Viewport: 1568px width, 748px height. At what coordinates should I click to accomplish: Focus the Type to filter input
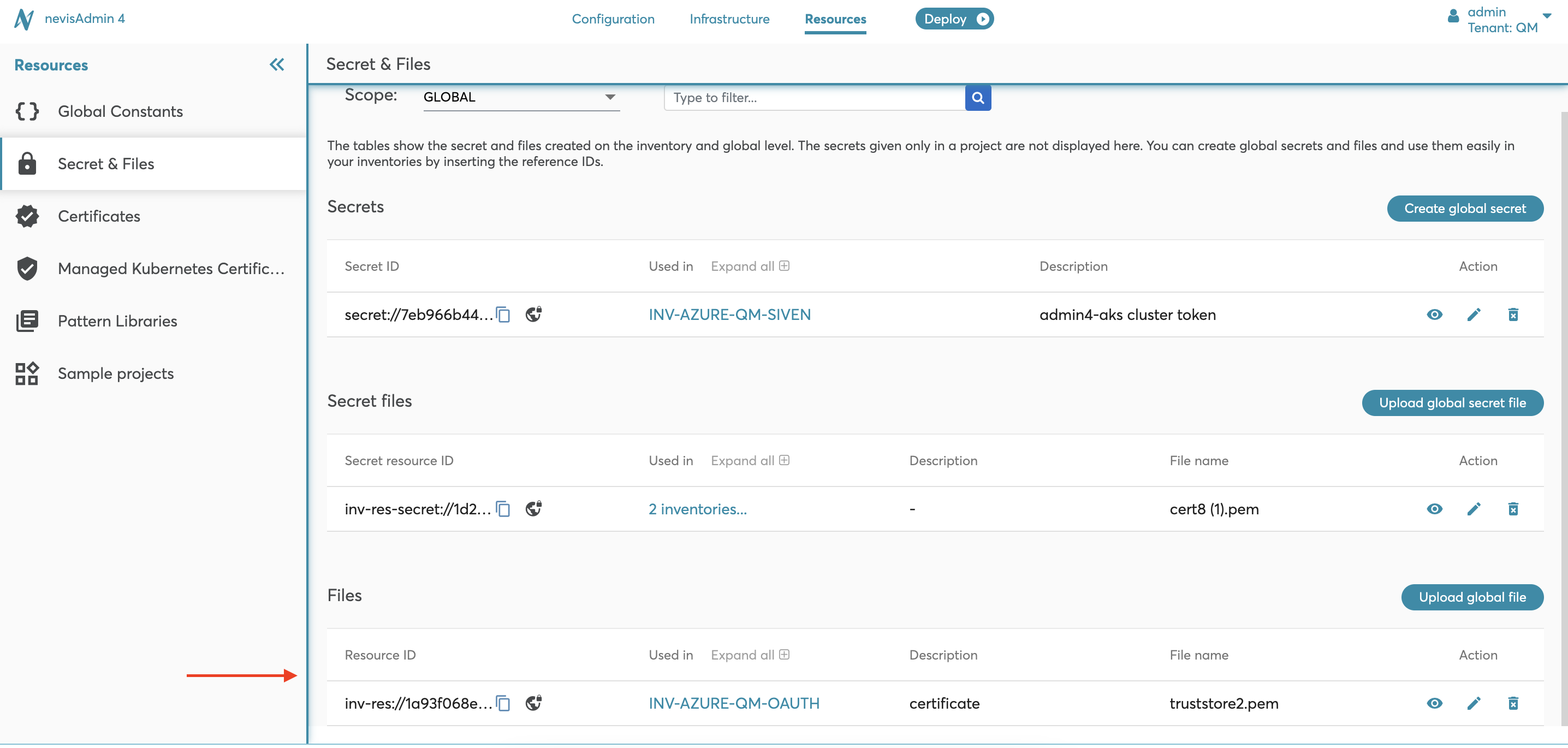815,98
